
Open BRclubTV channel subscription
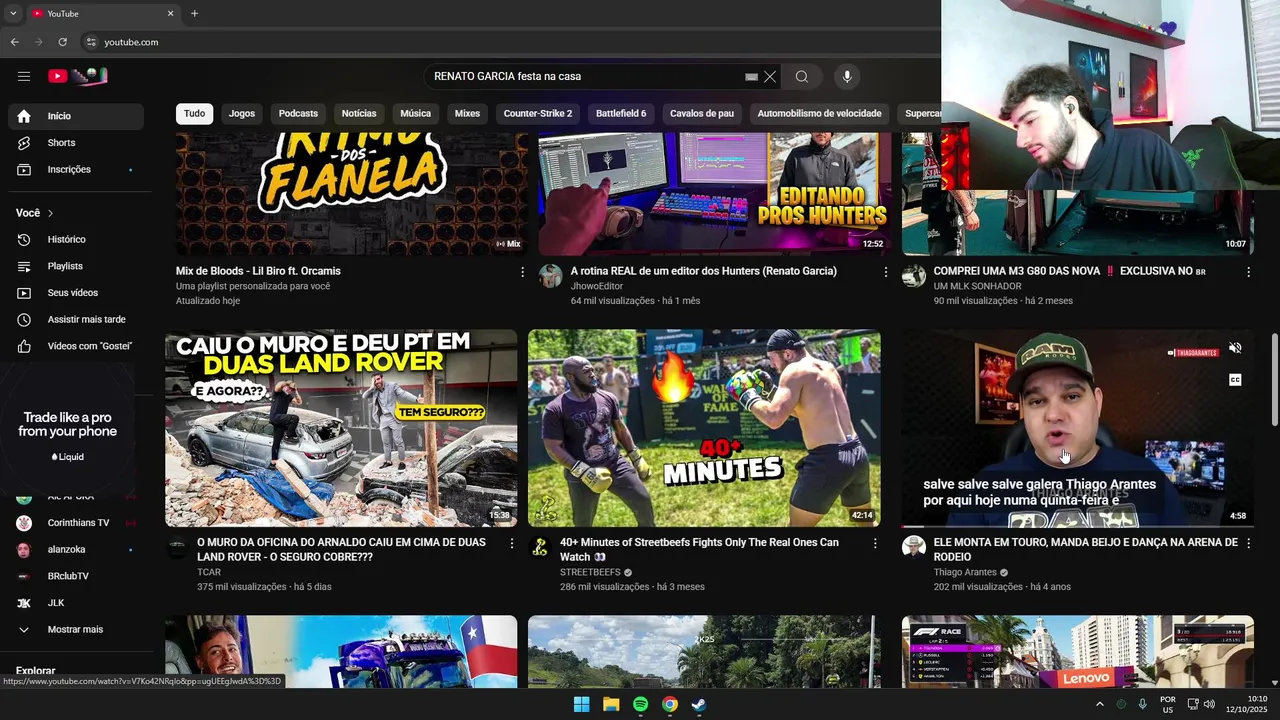[76, 576]
